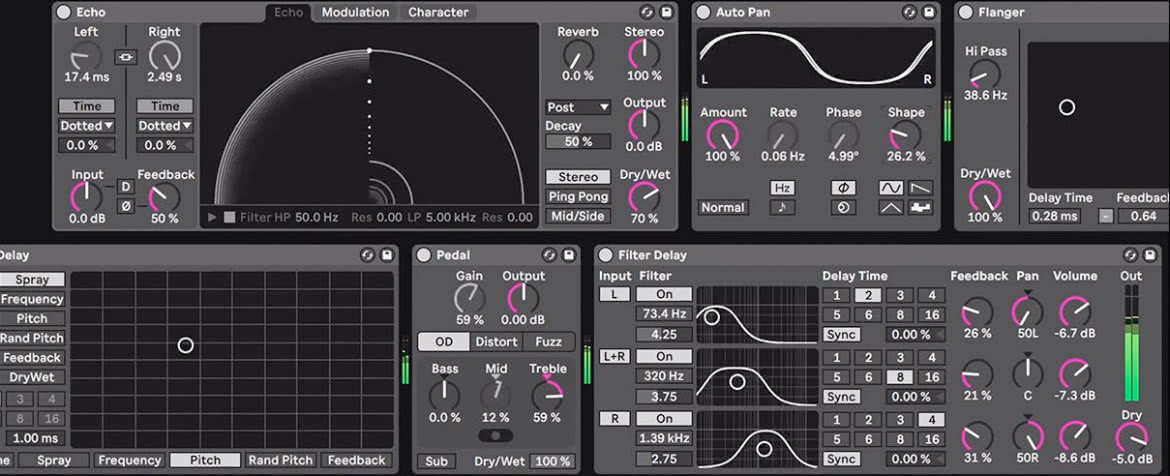The width and height of the screenshot is (1170, 476).
Task: Toggle the Auto Pan device power button
Action: click(703, 12)
